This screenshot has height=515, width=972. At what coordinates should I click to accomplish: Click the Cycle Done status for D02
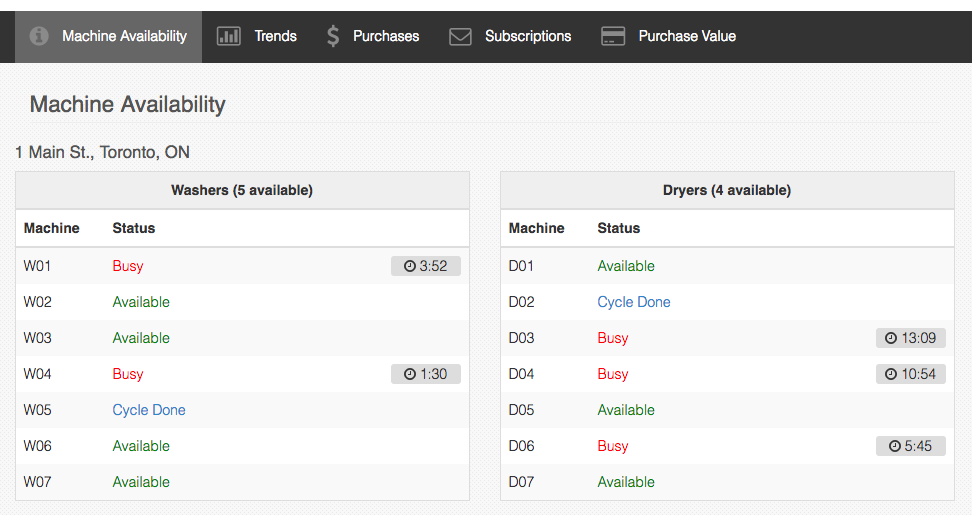[x=634, y=302]
